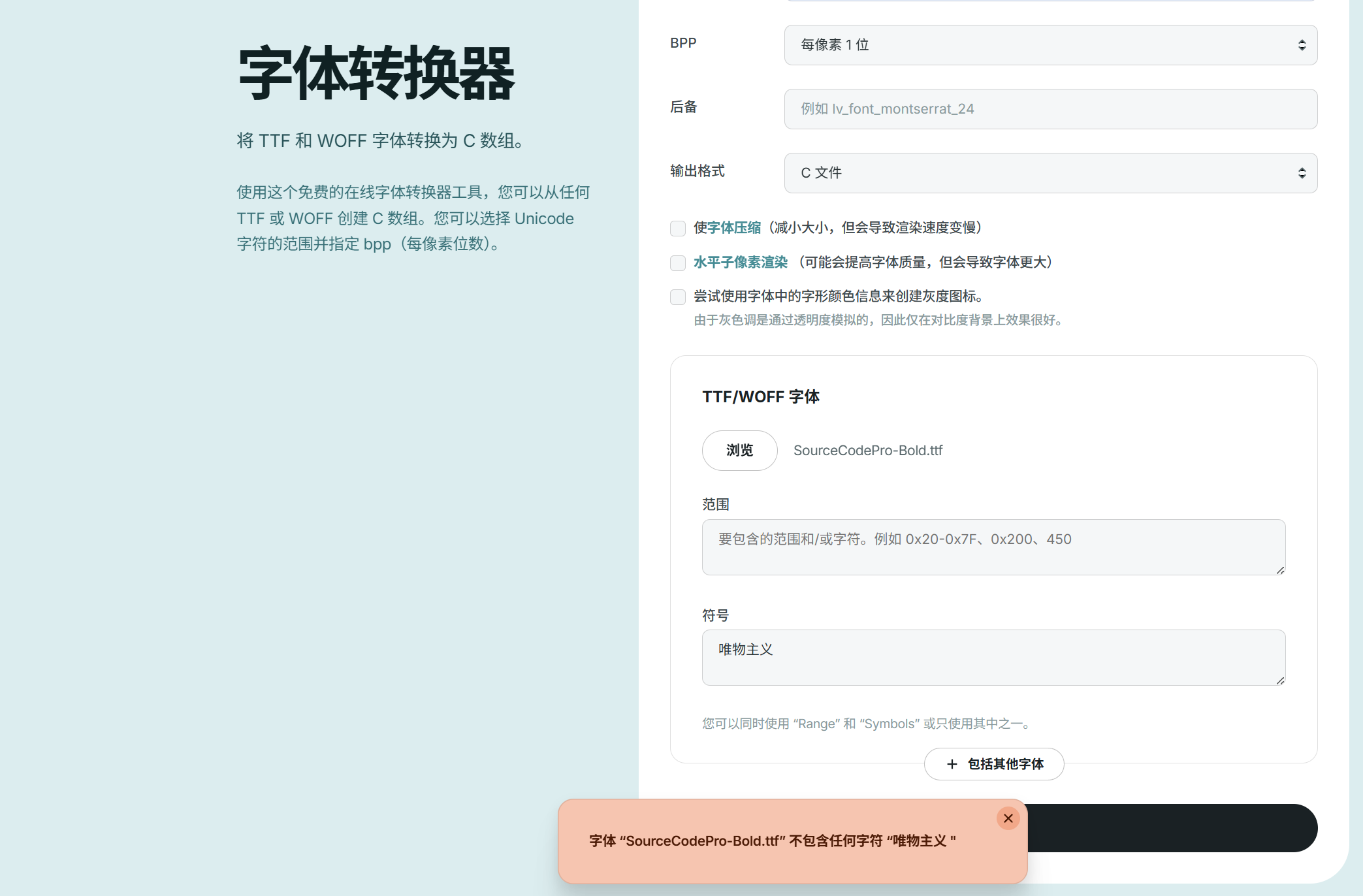This screenshot has height=896, width=1363.
Task: Click the plus icon on 包括其他字体
Action: click(x=952, y=764)
